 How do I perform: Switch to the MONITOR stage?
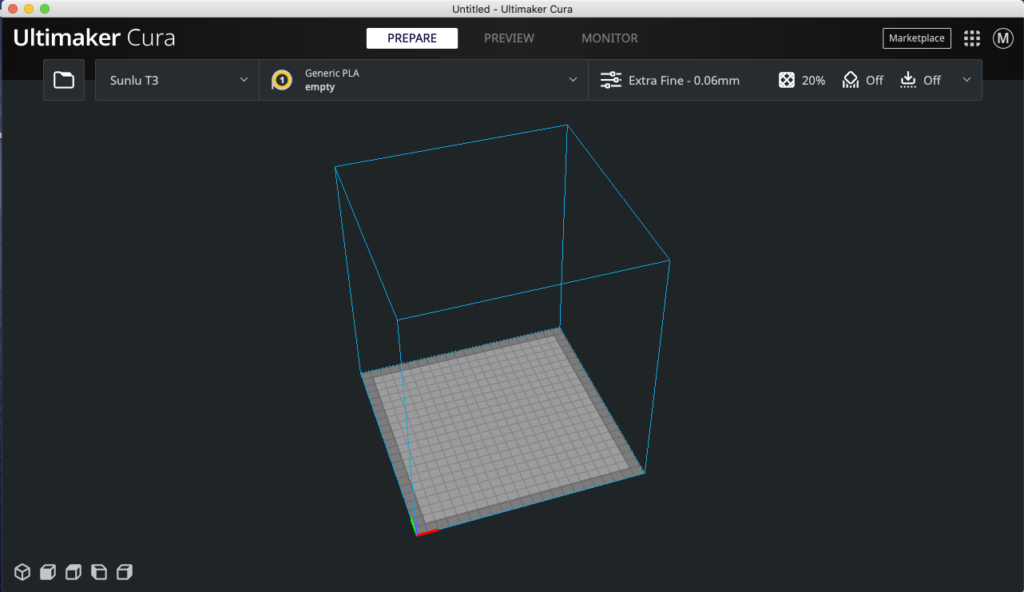pyautogui.click(x=609, y=38)
